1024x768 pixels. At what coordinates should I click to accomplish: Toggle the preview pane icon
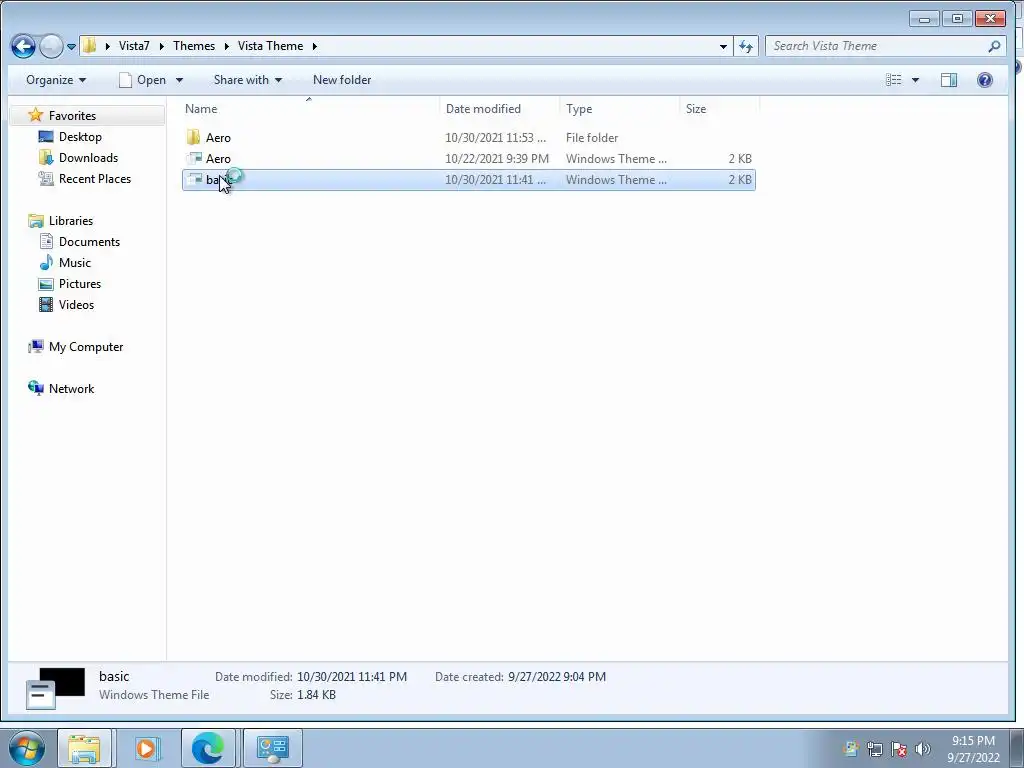pyautogui.click(x=948, y=80)
